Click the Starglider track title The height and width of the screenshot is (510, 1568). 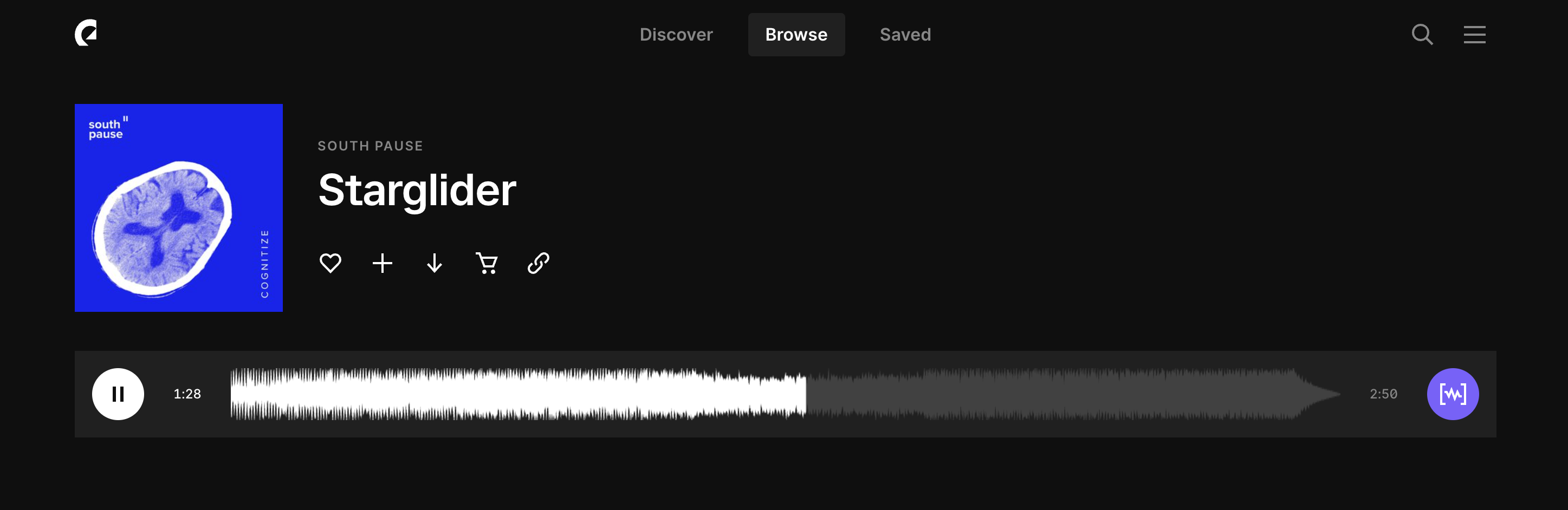[x=417, y=190]
